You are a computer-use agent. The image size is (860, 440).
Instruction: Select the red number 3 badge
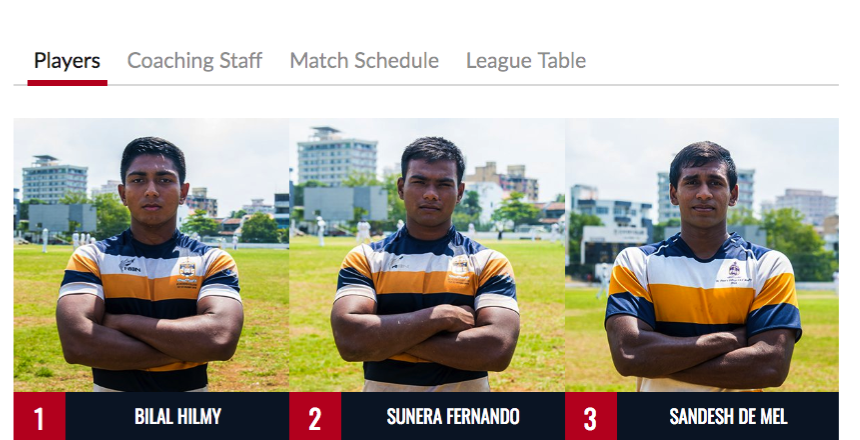591,416
